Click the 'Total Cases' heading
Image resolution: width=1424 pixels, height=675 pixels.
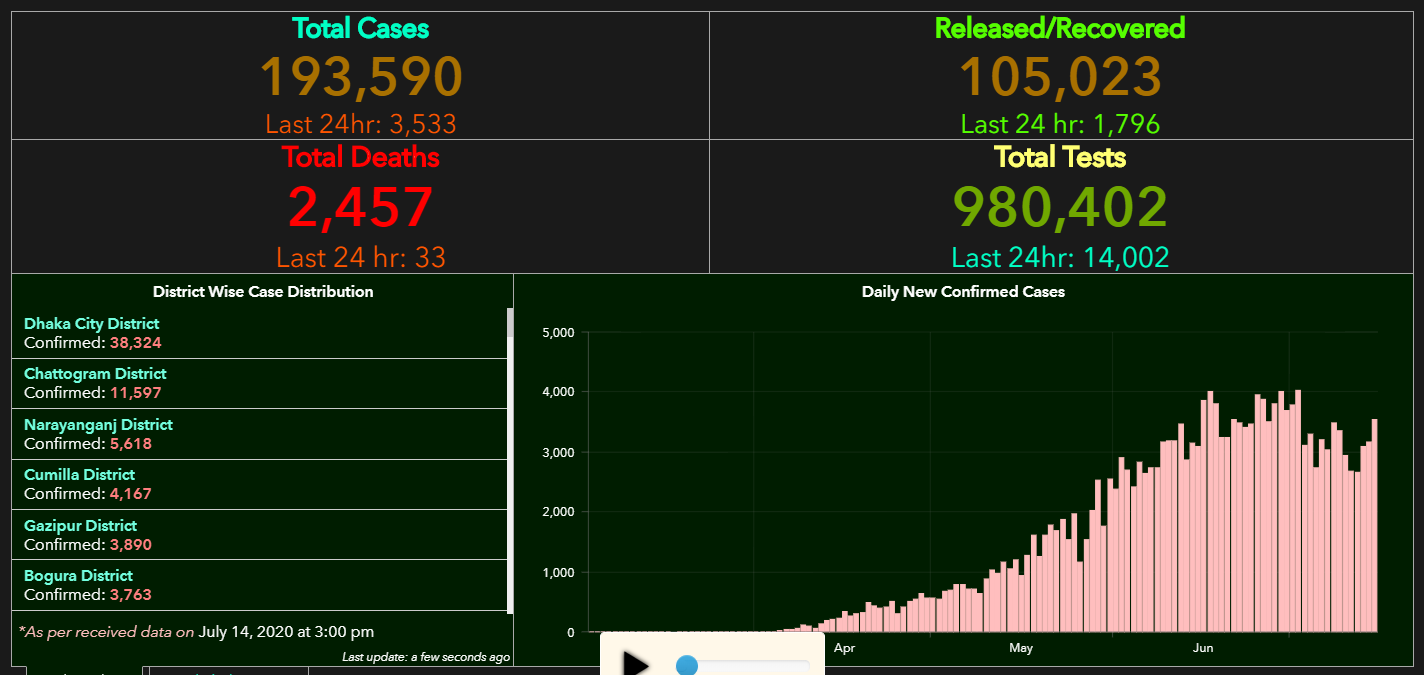click(x=361, y=28)
